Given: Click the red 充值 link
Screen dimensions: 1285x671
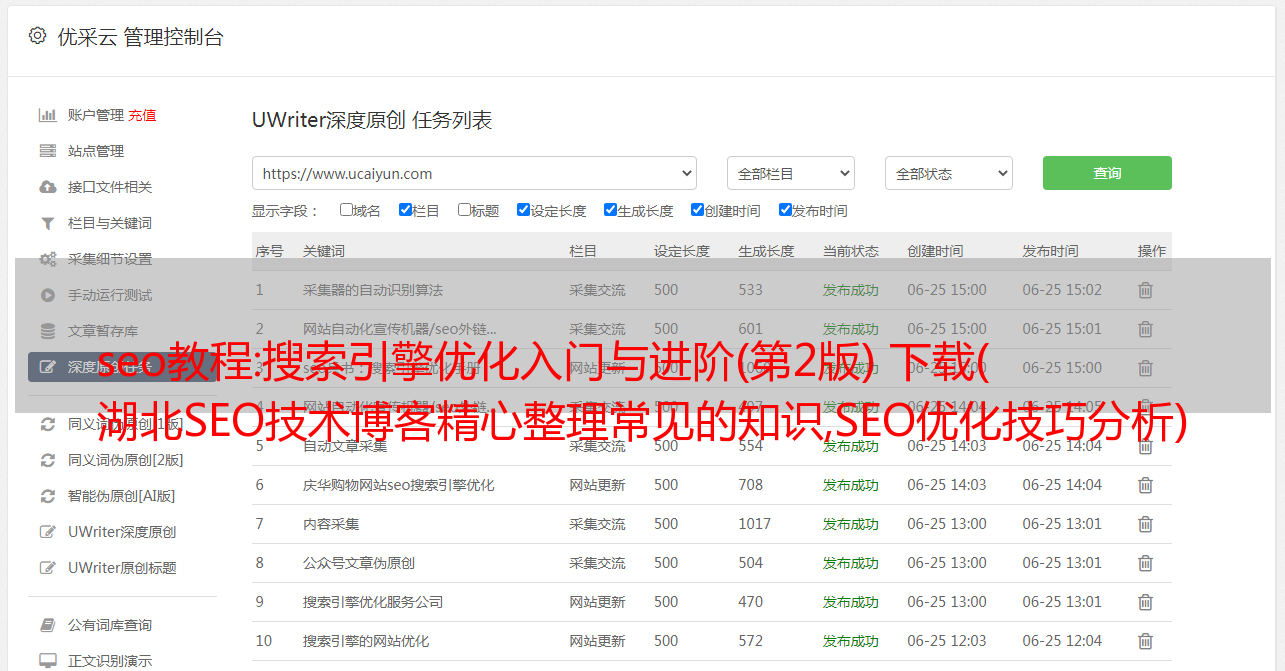Looking at the screenshot, I should (142, 115).
